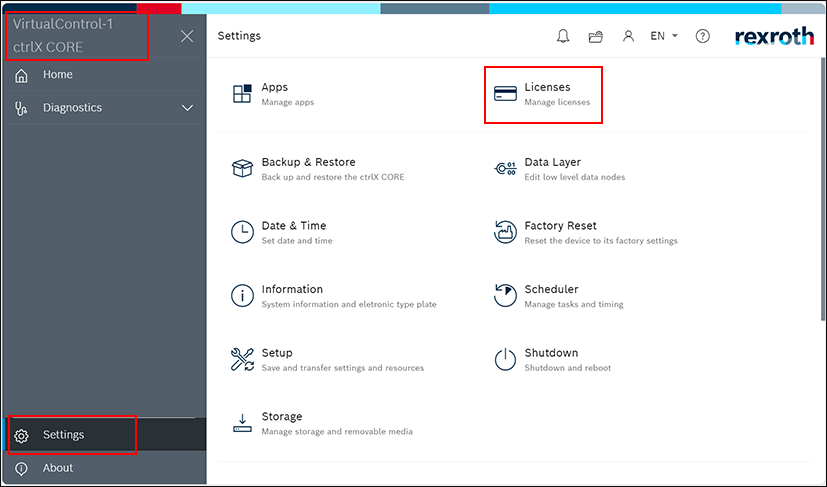Click the Setup tools icon
Viewport: 827px width, 487px height.
point(242,359)
